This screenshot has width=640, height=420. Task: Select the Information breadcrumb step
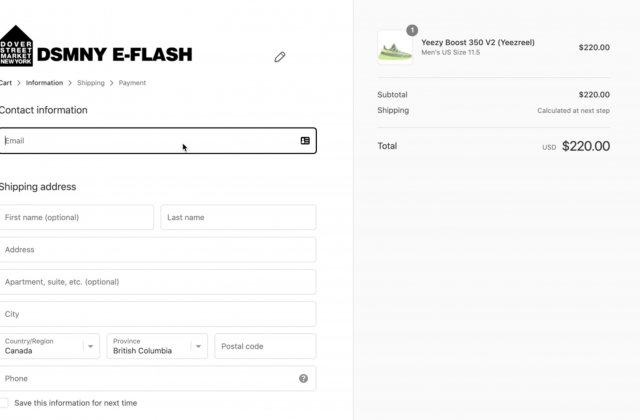(44, 83)
